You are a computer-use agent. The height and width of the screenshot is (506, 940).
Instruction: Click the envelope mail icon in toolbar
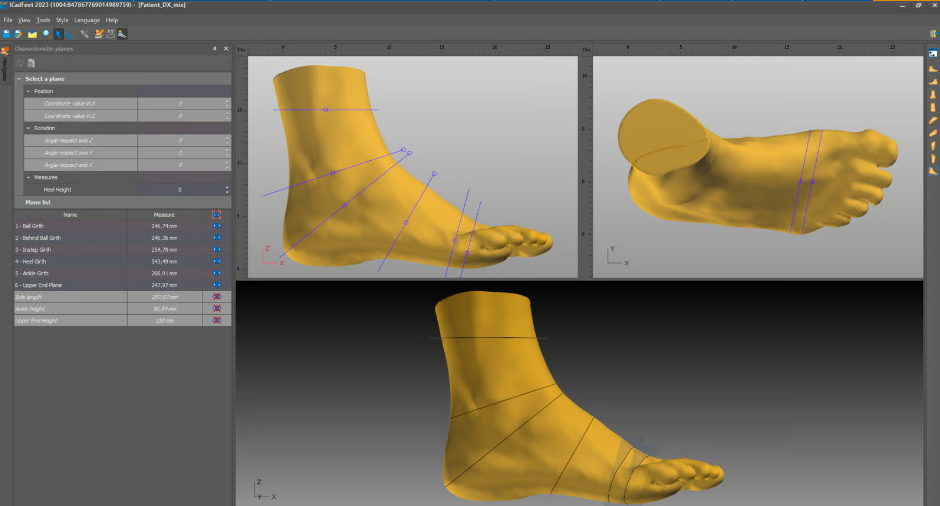[32, 34]
